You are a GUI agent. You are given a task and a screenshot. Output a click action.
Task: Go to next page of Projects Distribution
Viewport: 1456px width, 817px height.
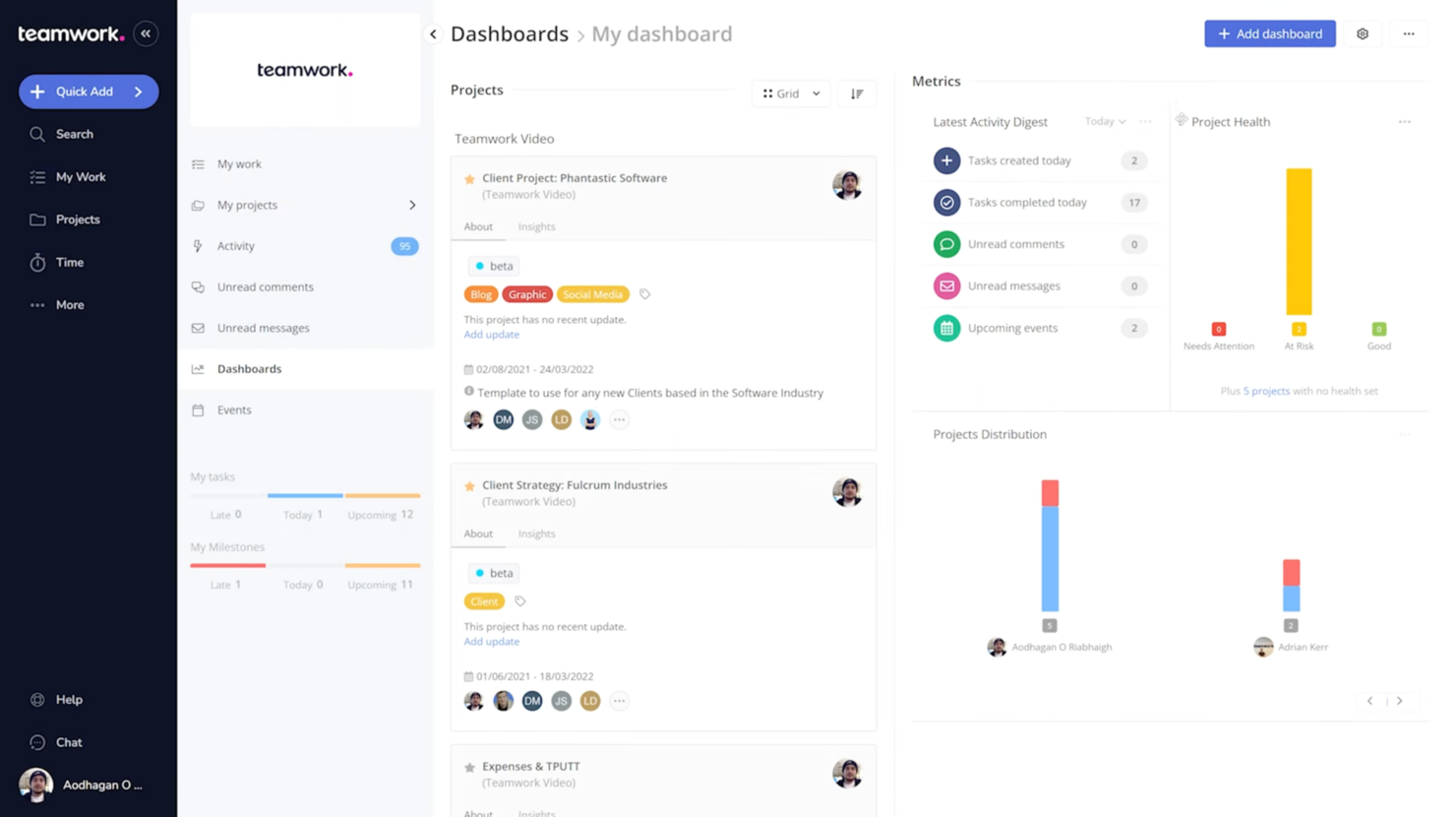1400,701
